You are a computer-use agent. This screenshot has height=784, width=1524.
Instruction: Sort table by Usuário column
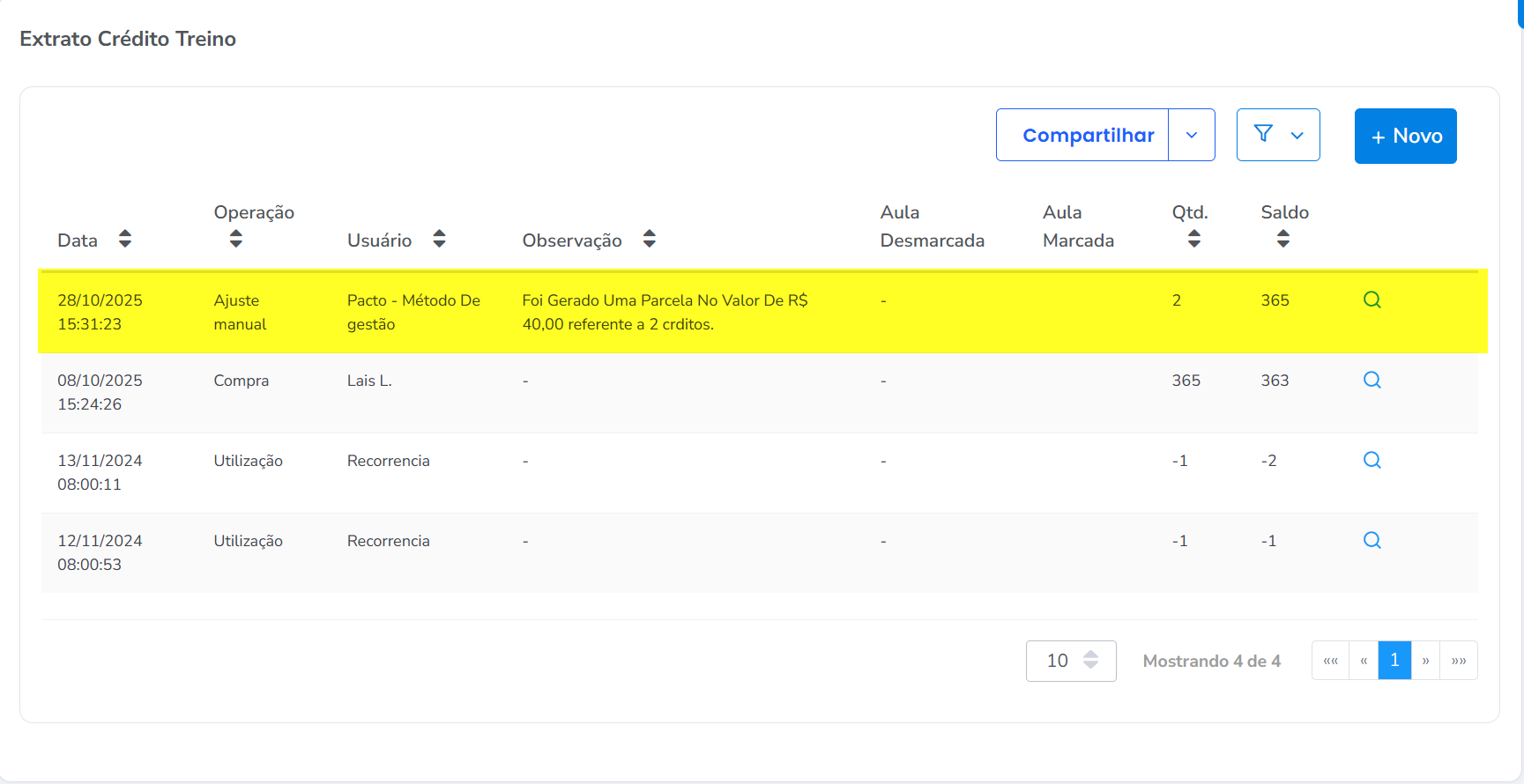pyautogui.click(x=439, y=240)
